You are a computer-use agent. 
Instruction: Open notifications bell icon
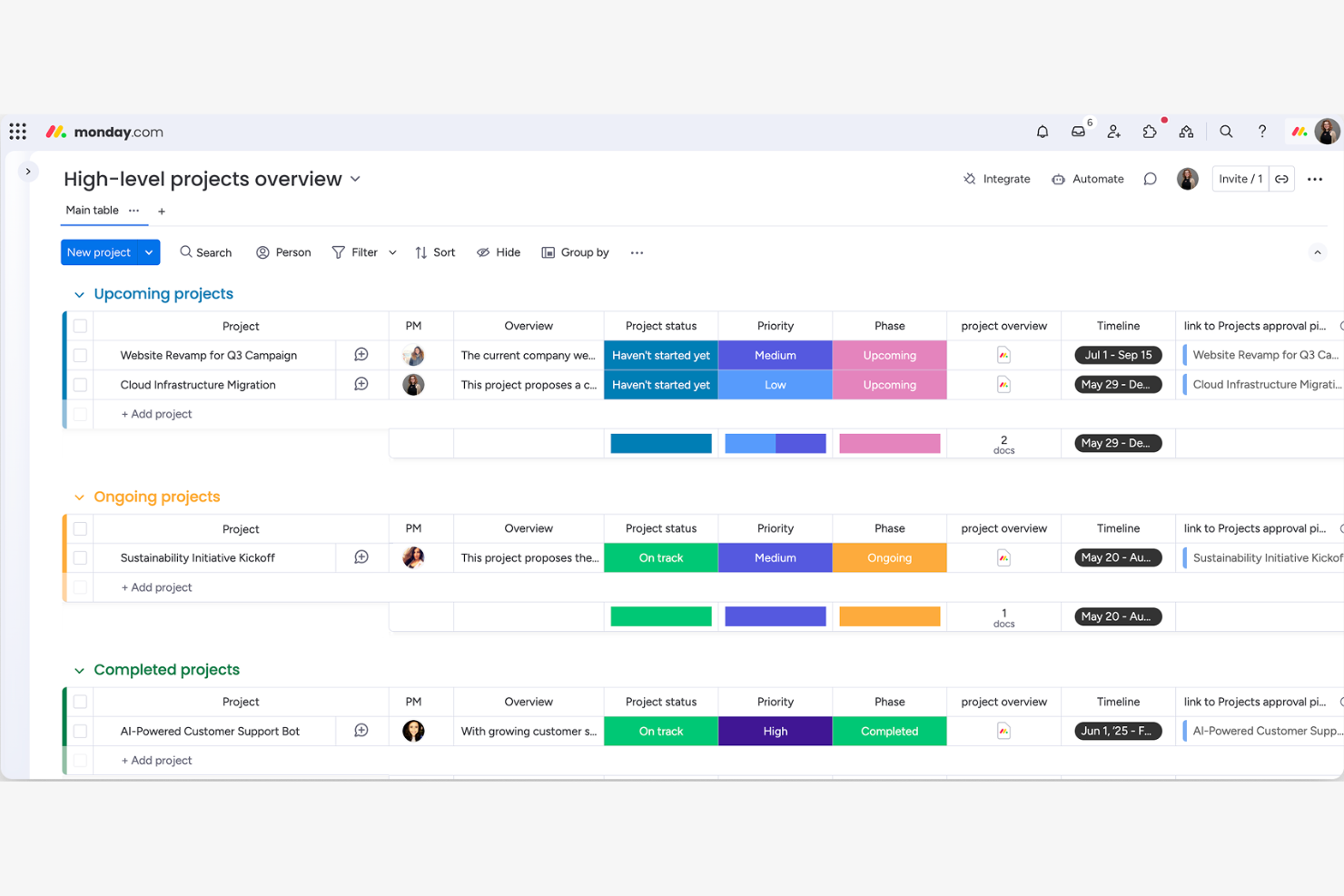1043,132
